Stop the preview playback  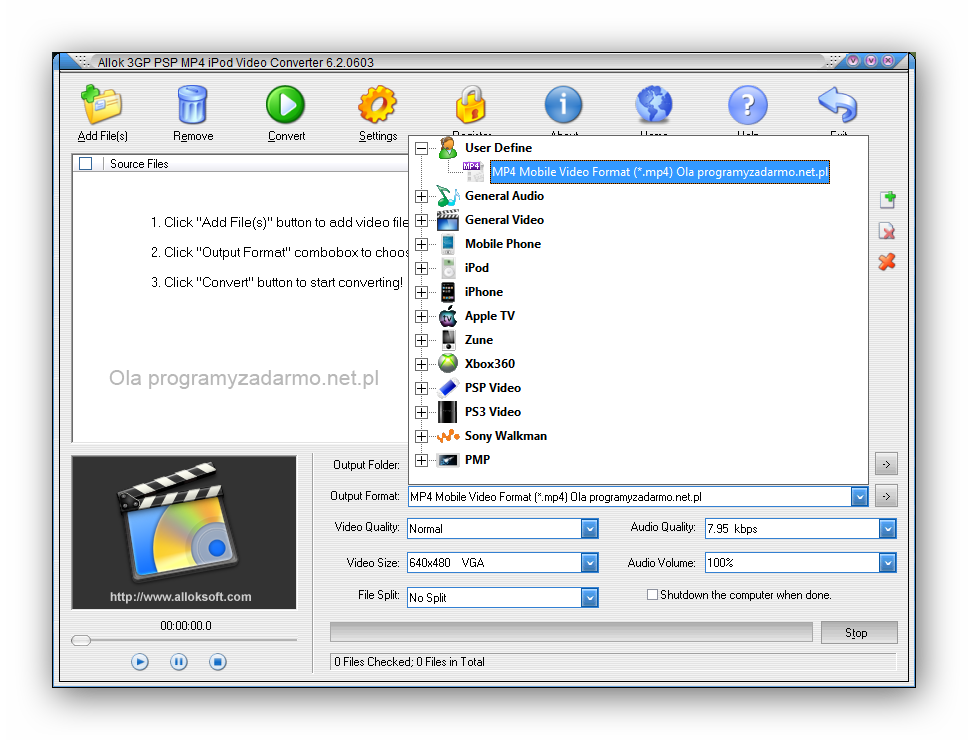tap(217, 662)
